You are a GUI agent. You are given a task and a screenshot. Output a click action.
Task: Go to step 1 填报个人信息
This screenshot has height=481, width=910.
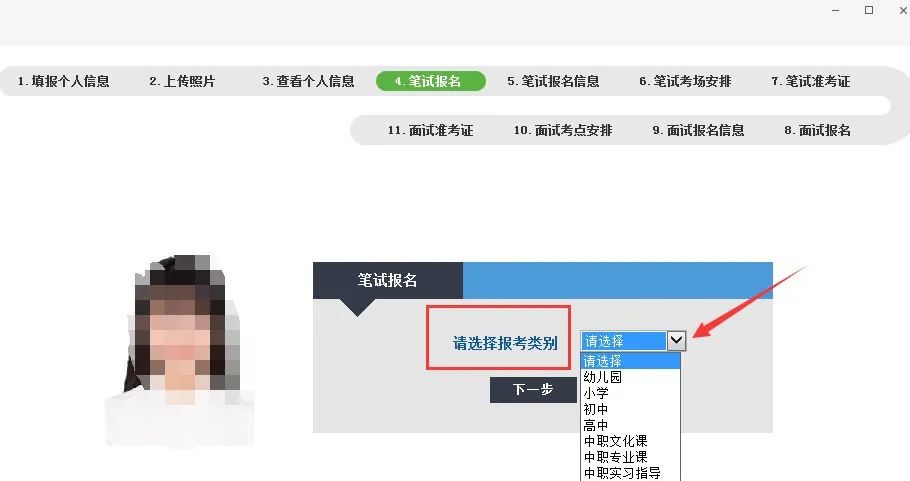63,81
